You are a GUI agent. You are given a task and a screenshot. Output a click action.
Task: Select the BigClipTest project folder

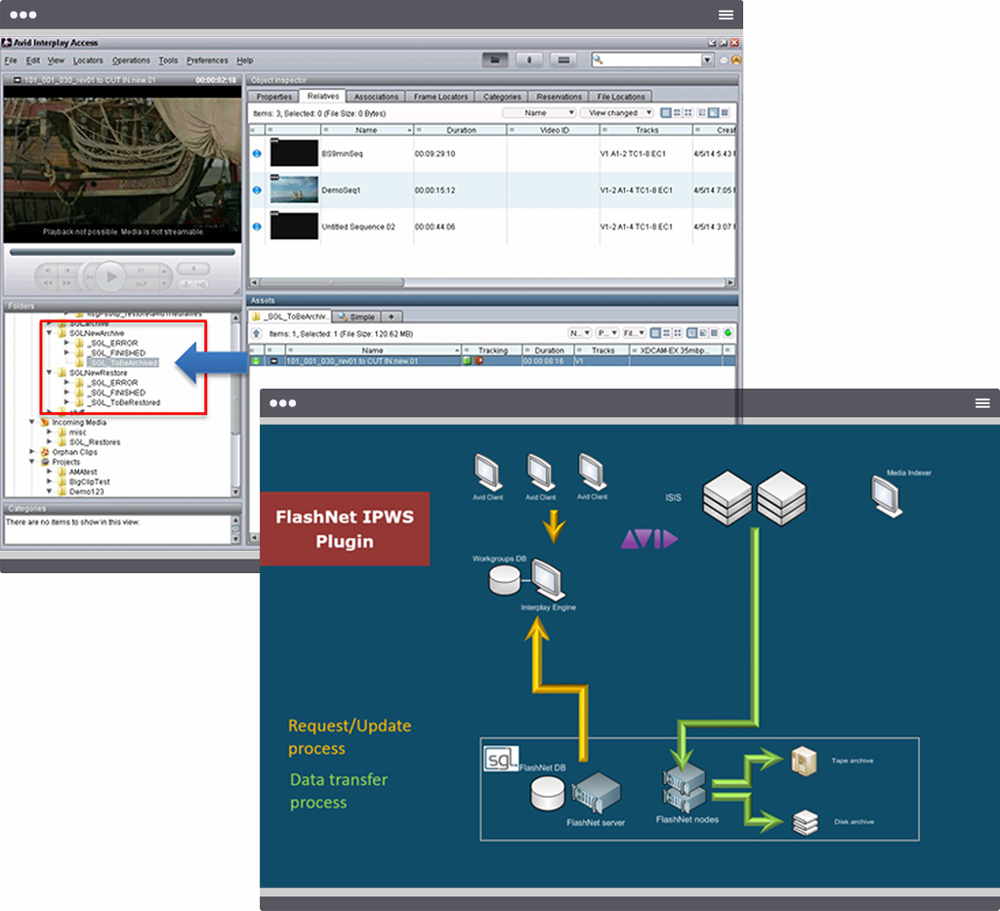click(89, 482)
